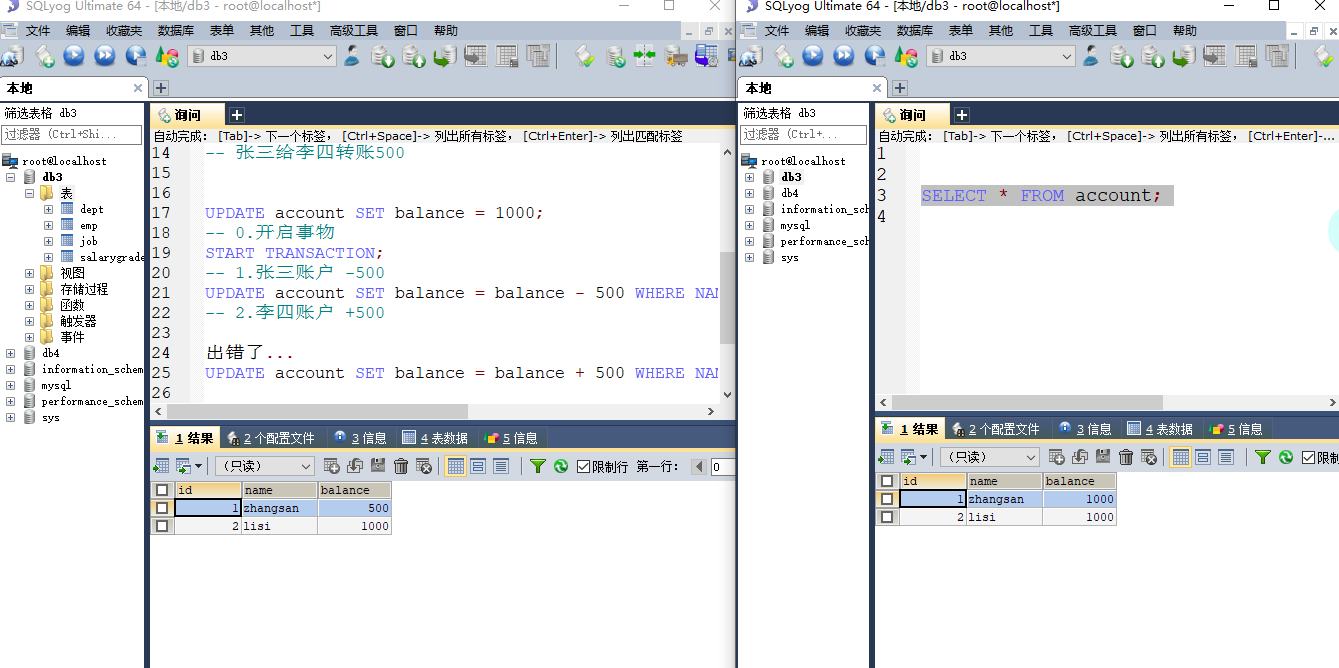Open the 文件 menu in left window
Screen dimensions: 1339x668
click(38, 31)
